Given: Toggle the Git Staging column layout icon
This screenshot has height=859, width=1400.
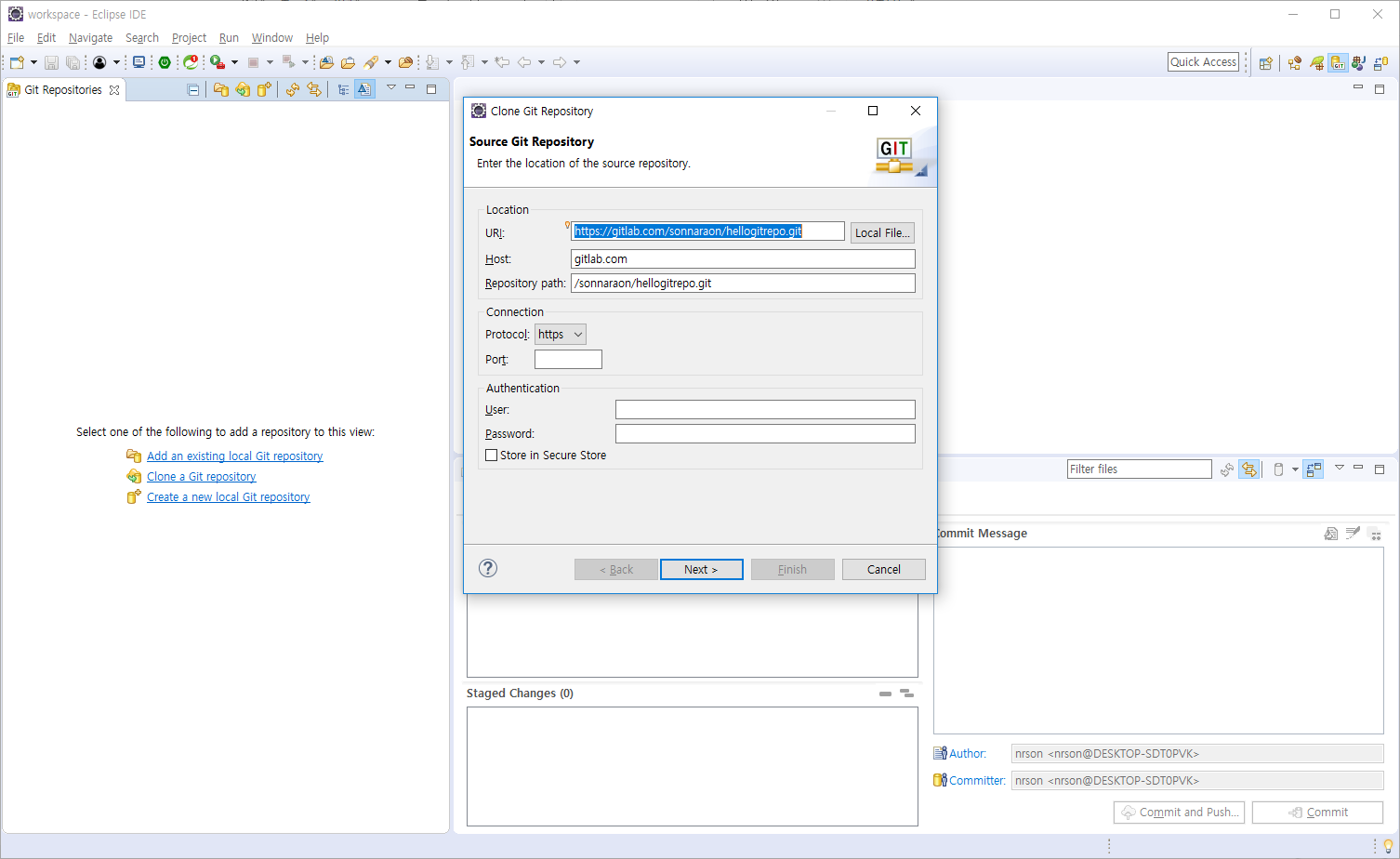Looking at the screenshot, I should [1314, 469].
